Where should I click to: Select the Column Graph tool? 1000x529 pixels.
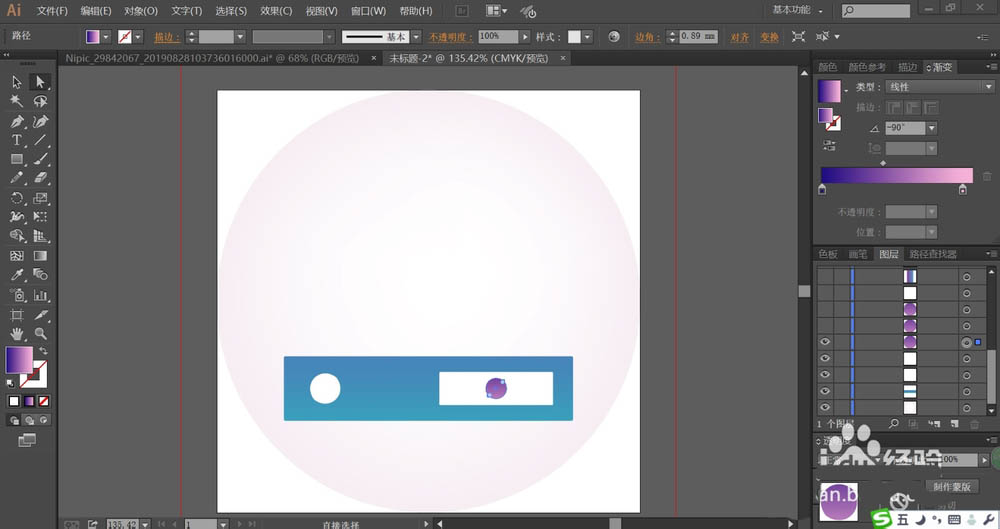40,295
